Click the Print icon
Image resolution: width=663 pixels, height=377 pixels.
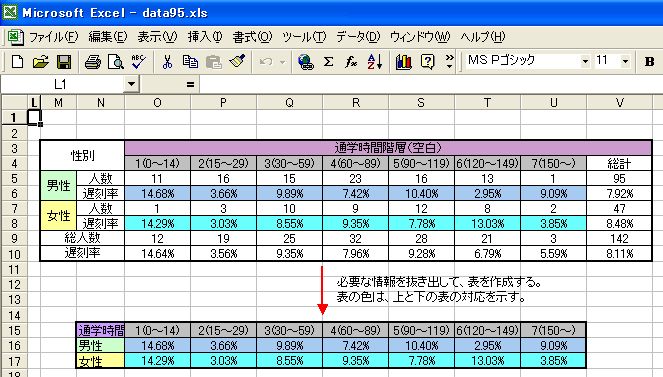[x=93, y=62]
